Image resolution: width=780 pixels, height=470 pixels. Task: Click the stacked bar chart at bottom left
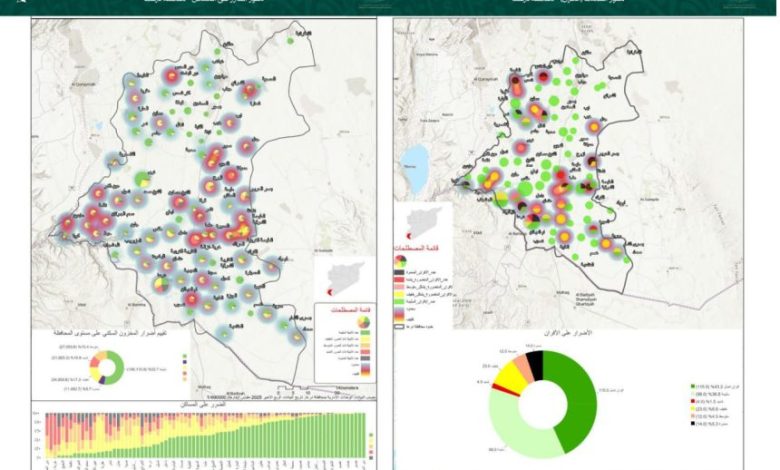click(x=200, y=435)
